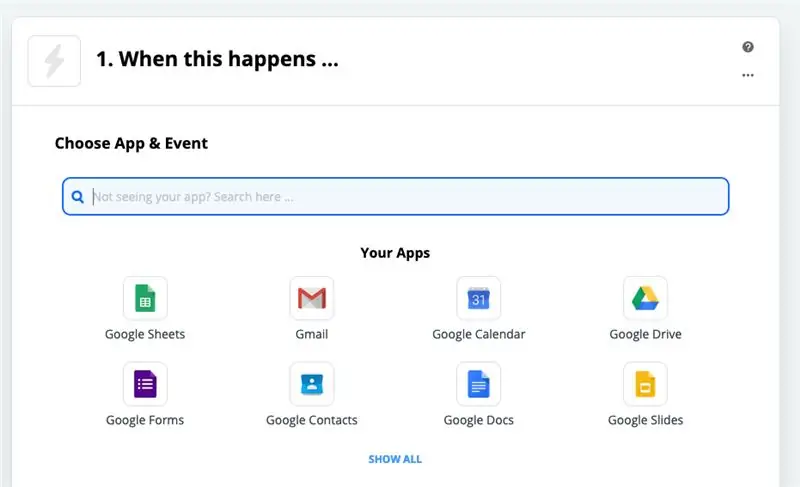Choose the Gmail envelope icon
This screenshot has height=487, width=800.
312,298
